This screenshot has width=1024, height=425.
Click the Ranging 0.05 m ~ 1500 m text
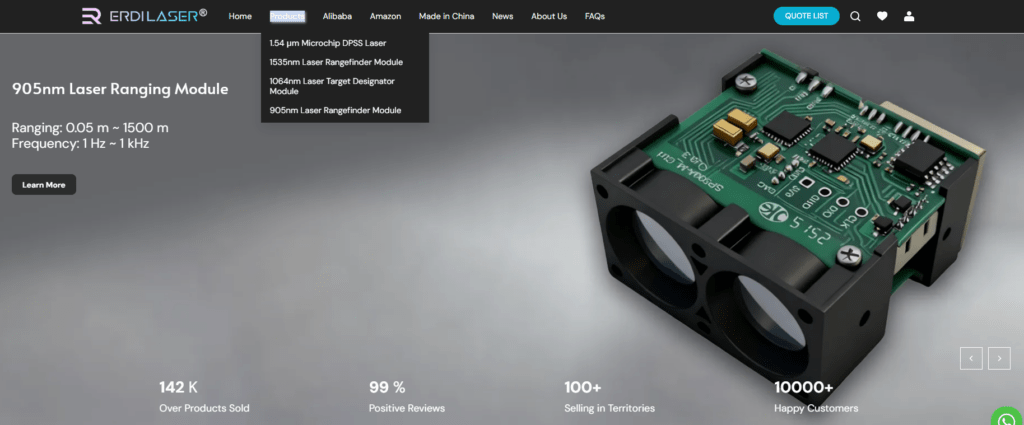[90, 128]
